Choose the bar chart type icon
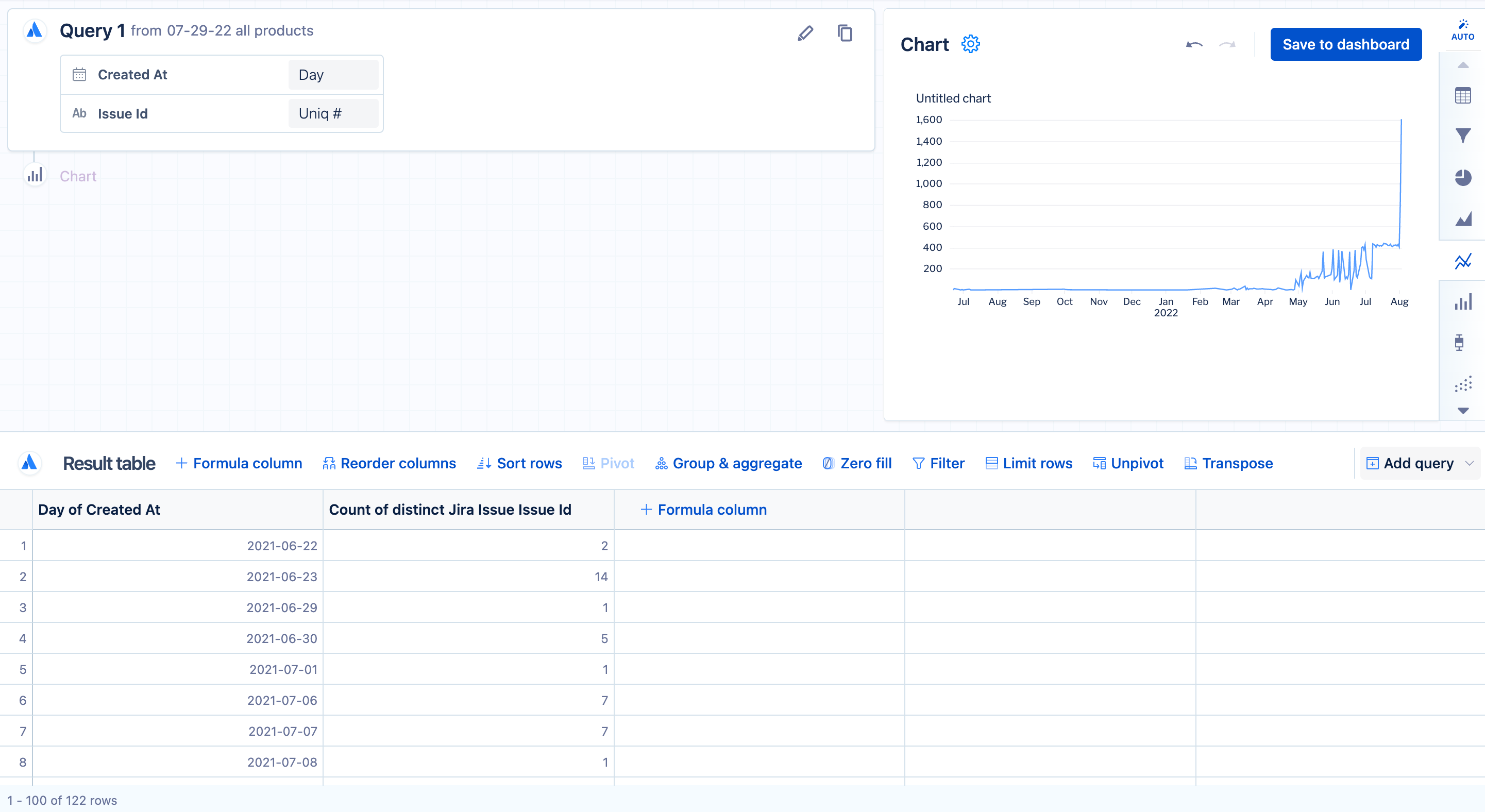Image resolution: width=1485 pixels, height=812 pixels. (x=1462, y=302)
